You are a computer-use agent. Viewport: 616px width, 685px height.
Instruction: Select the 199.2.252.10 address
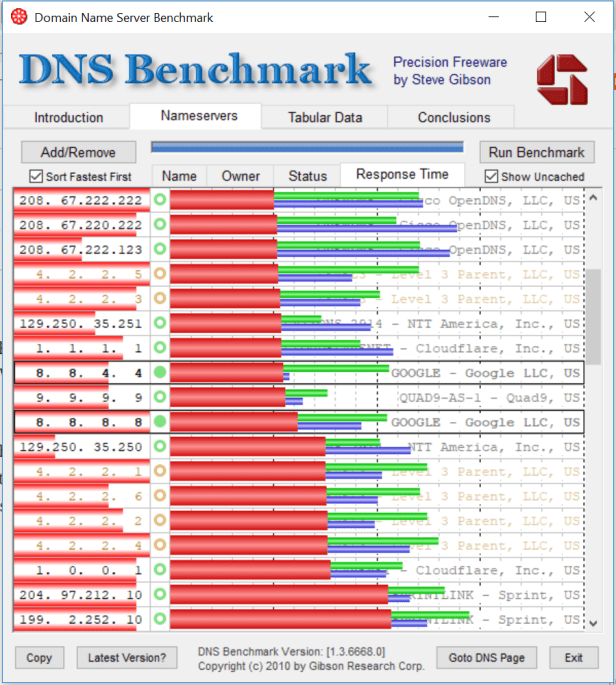[81, 620]
